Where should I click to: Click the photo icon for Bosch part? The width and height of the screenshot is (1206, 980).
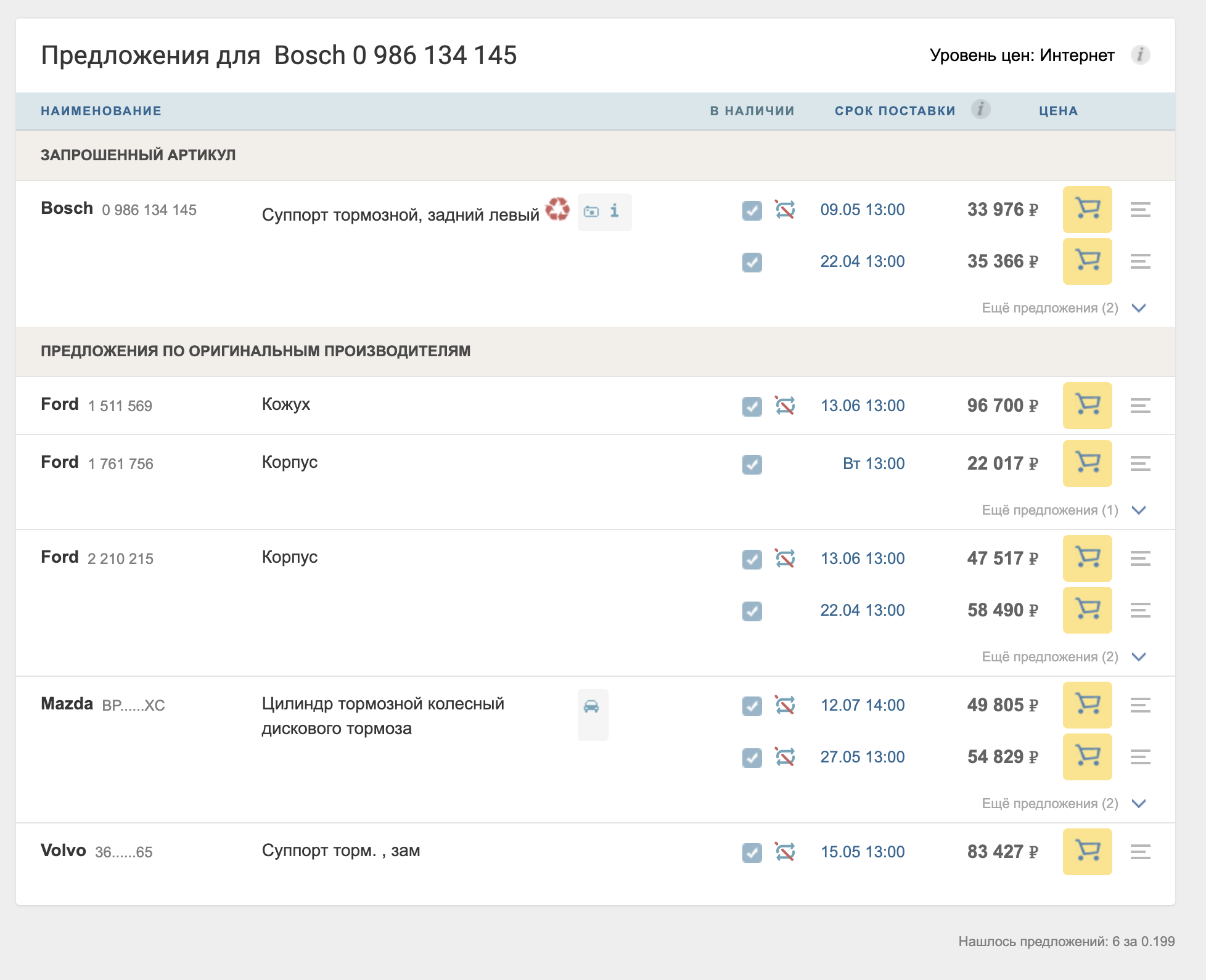point(591,211)
